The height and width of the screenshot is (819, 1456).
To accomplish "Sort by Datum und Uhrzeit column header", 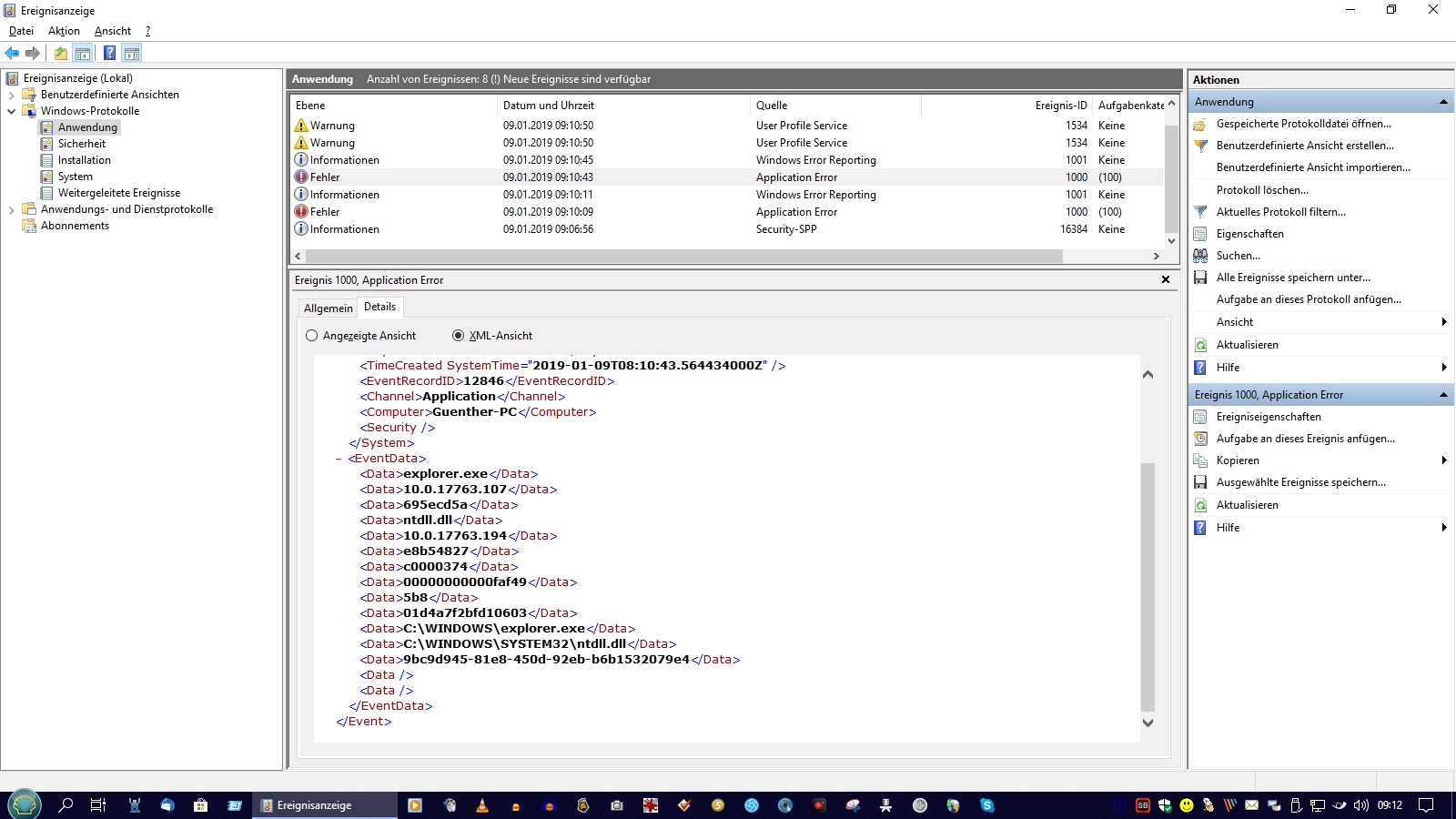I will pyautogui.click(x=623, y=106).
